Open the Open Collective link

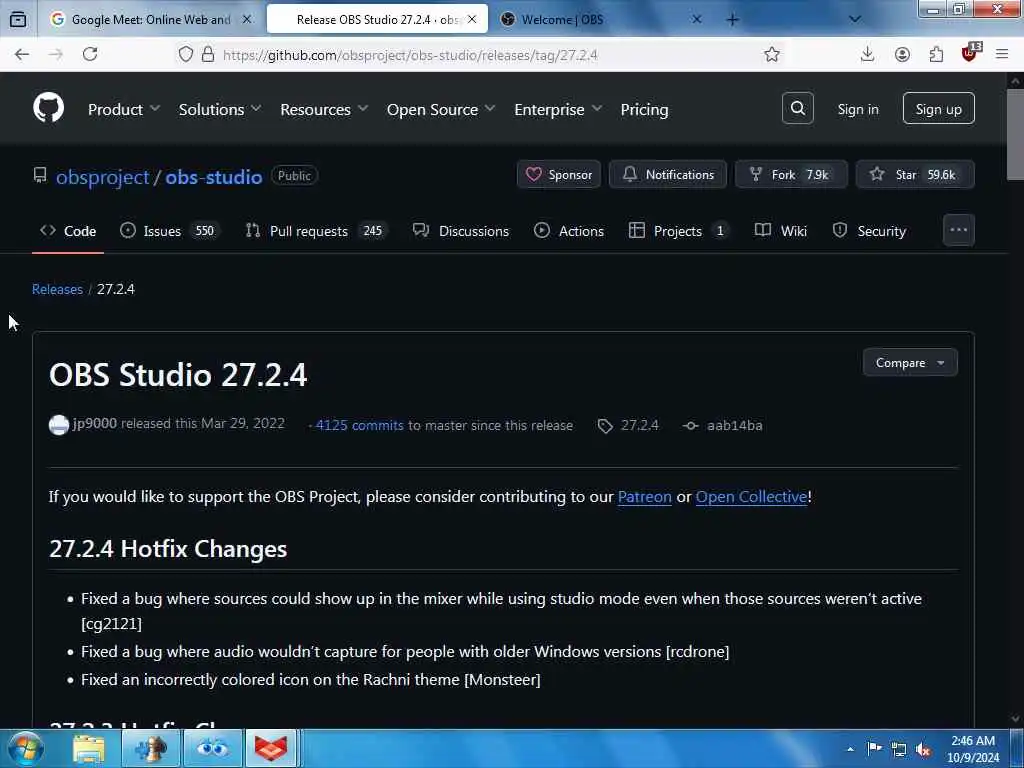click(752, 496)
